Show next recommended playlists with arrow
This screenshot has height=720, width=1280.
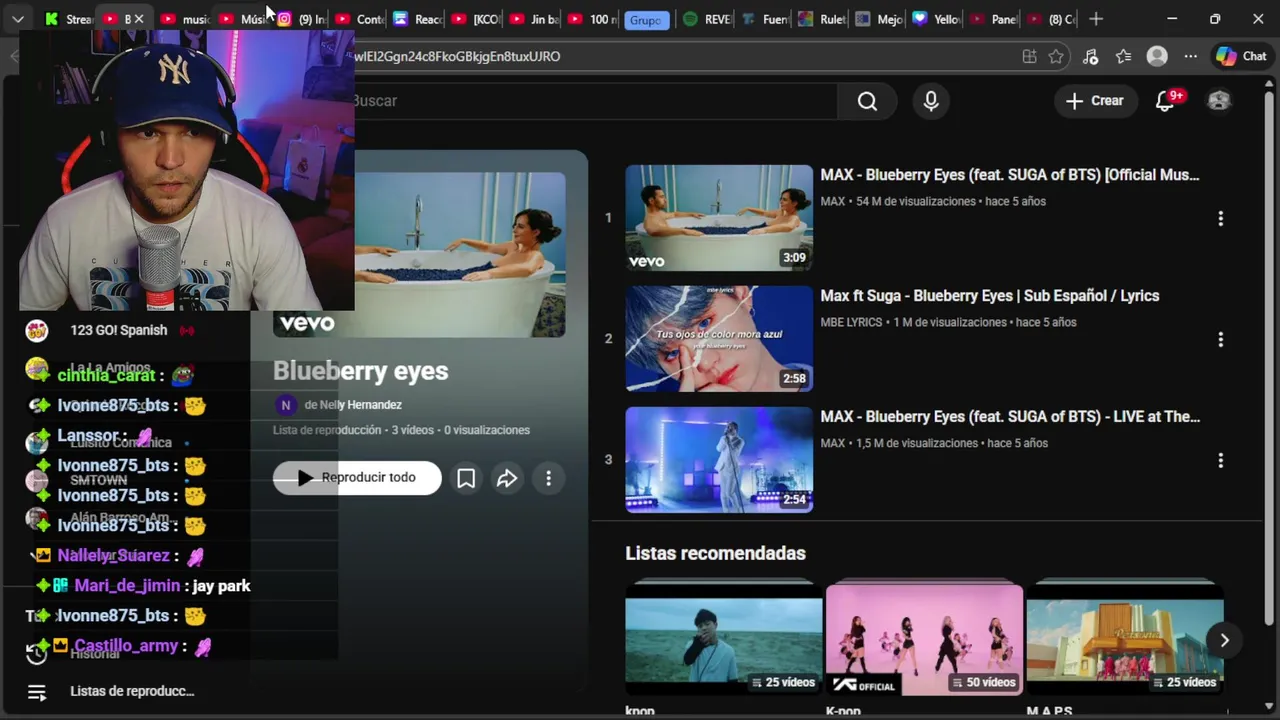point(1224,640)
